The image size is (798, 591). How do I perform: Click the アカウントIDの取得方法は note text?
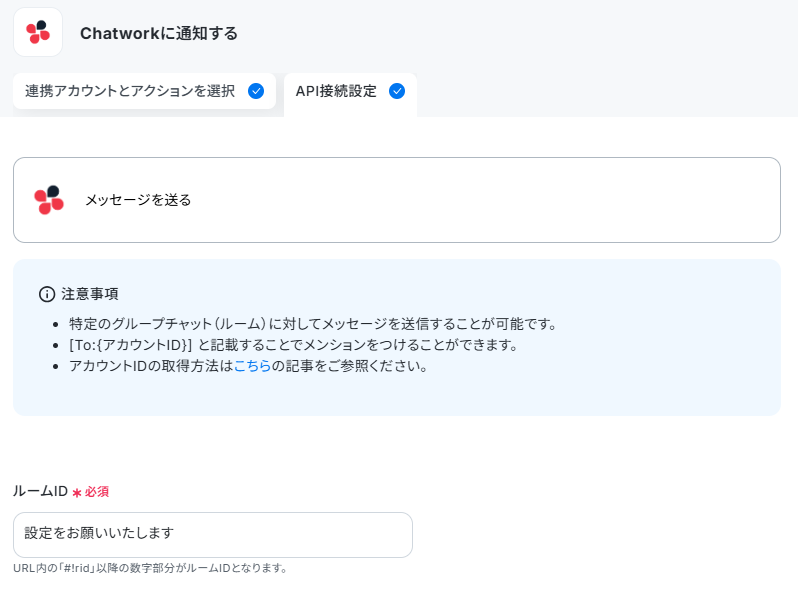pyautogui.click(x=151, y=365)
